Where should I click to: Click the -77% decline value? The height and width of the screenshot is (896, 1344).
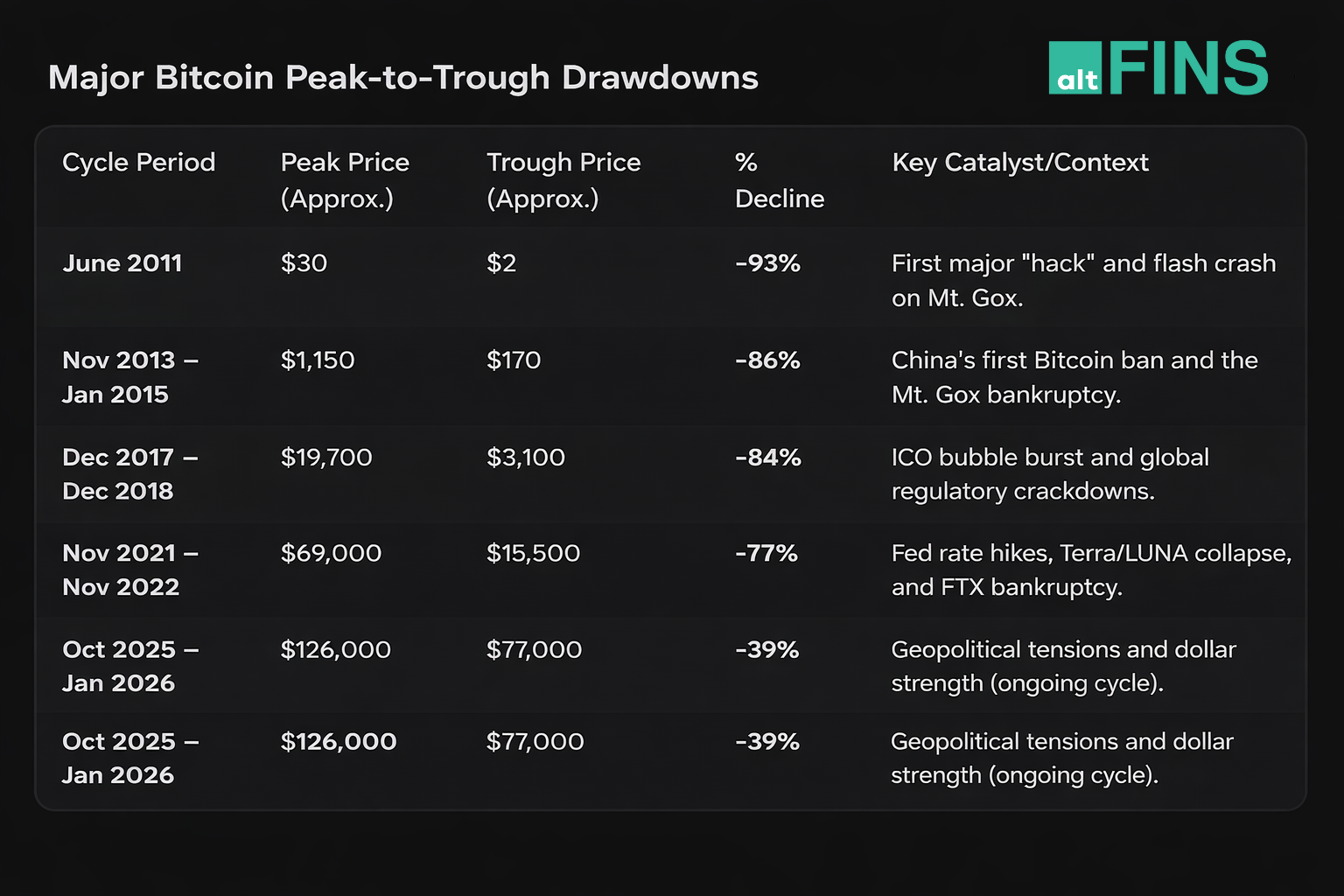click(x=766, y=554)
